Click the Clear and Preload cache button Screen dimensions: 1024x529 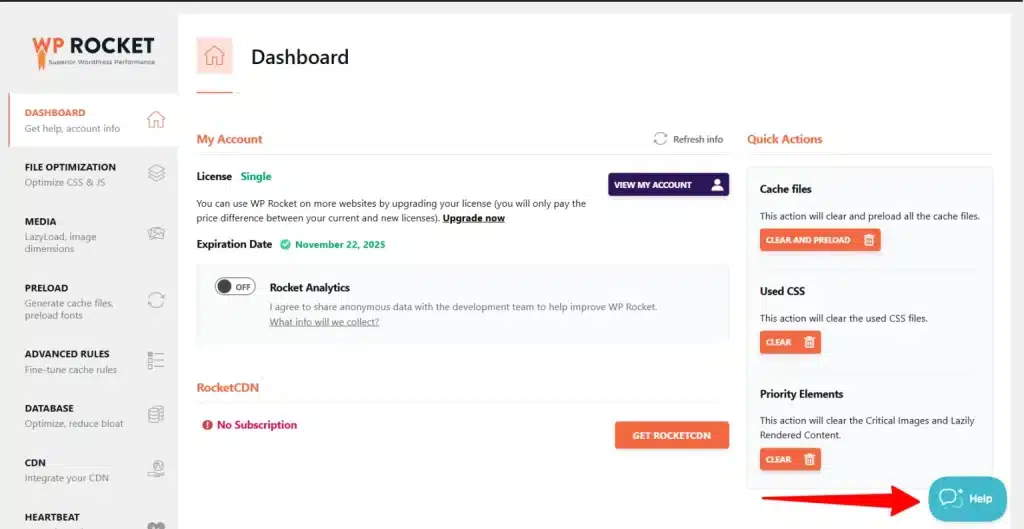click(820, 240)
